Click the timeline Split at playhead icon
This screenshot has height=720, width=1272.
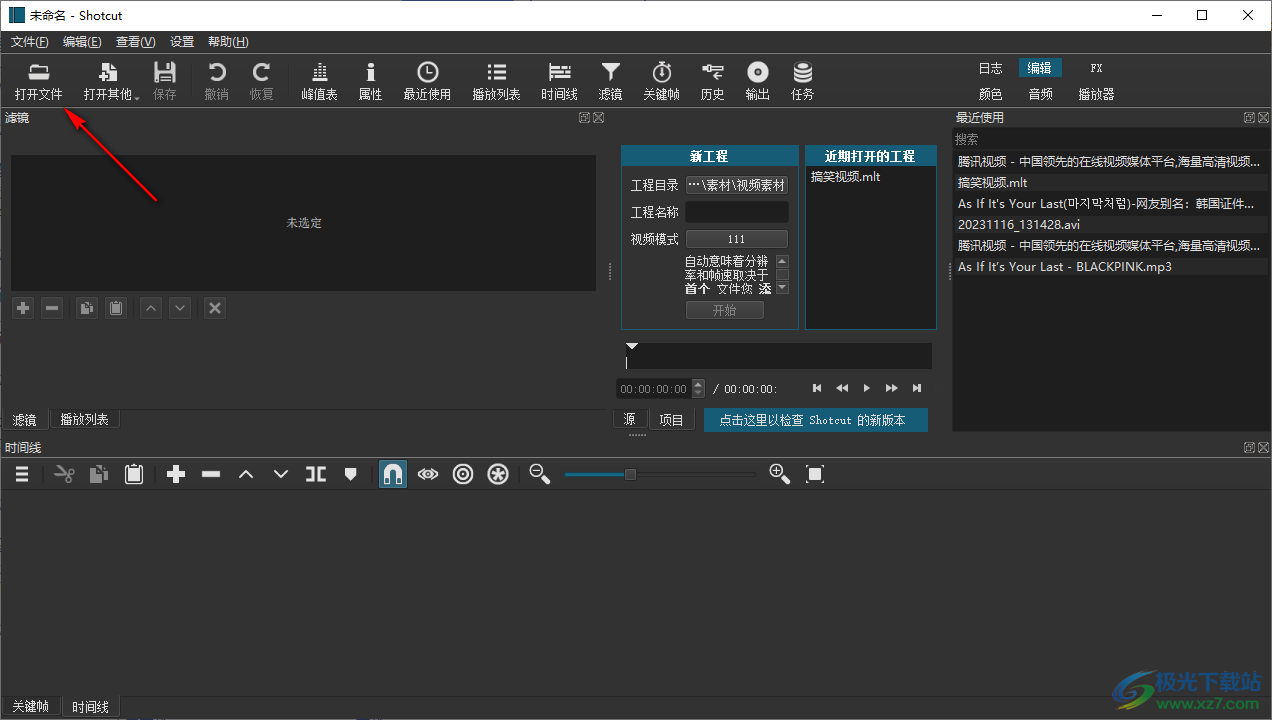[x=316, y=474]
